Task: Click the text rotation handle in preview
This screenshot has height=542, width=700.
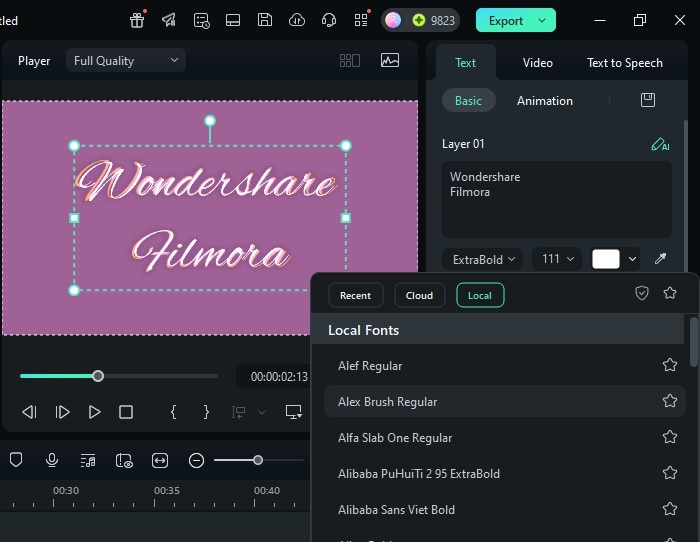Action: [210, 121]
